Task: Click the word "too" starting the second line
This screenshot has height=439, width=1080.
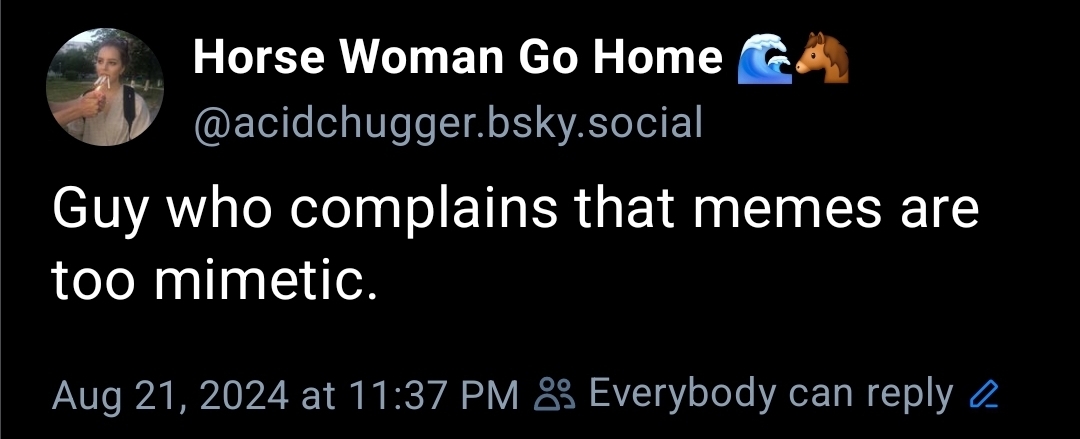Action: click(92, 283)
